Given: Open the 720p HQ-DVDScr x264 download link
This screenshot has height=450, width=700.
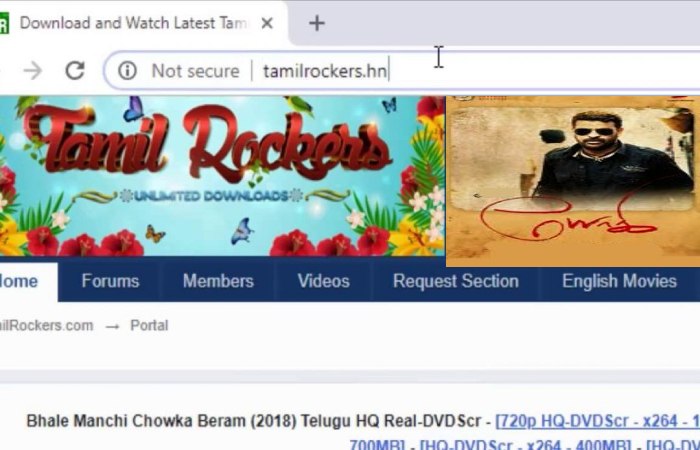Looking at the screenshot, I should [598, 421].
